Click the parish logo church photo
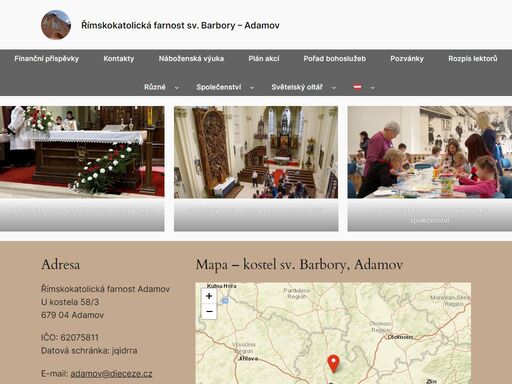The width and height of the screenshot is (512, 384). click(56, 25)
